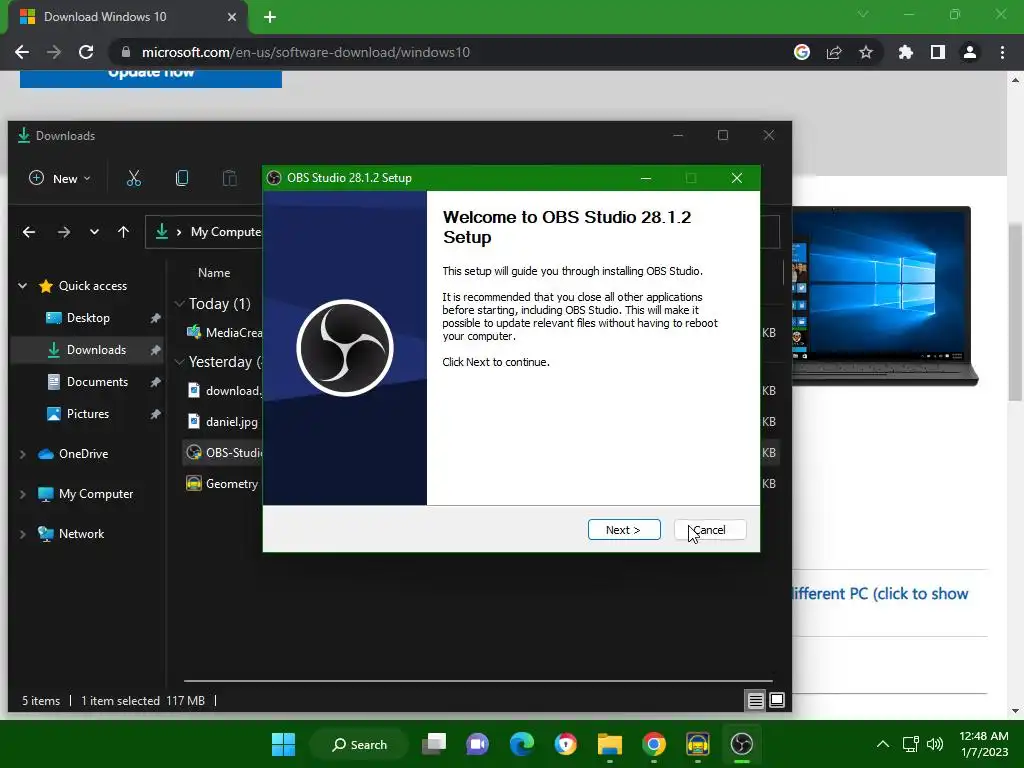Collapse the Yesterday file group
This screenshot has width=1024, height=768.
pyautogui.click(x=180, y=362)
